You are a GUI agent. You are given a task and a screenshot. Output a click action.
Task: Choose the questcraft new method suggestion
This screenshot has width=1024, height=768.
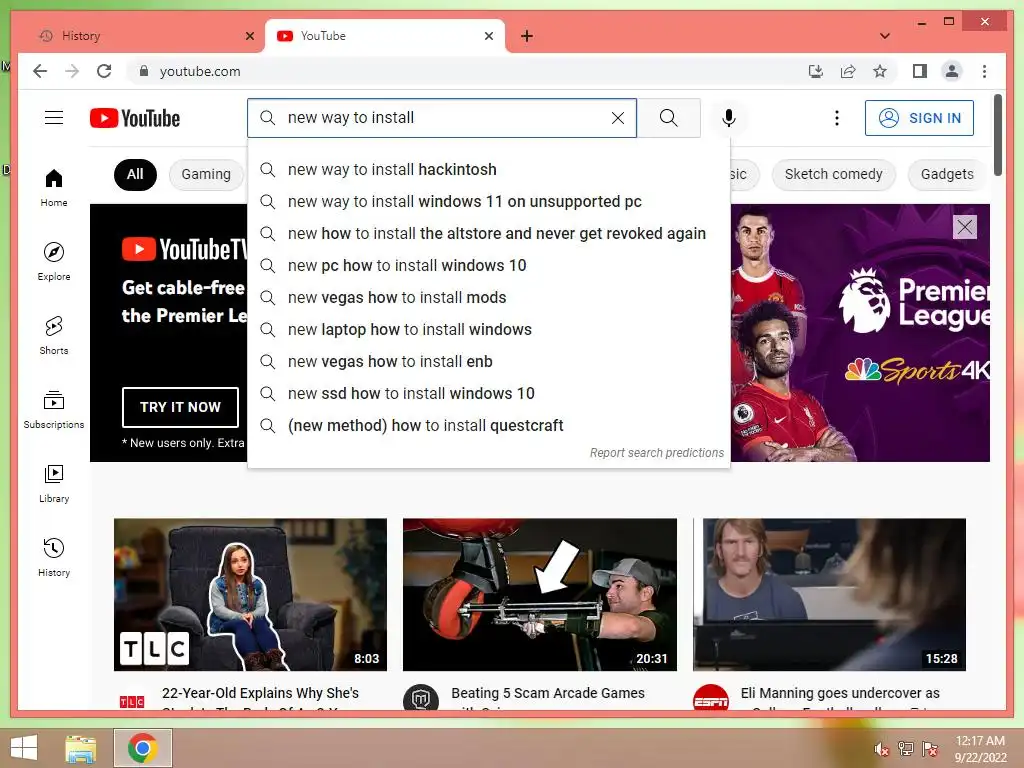coord(488,425)
